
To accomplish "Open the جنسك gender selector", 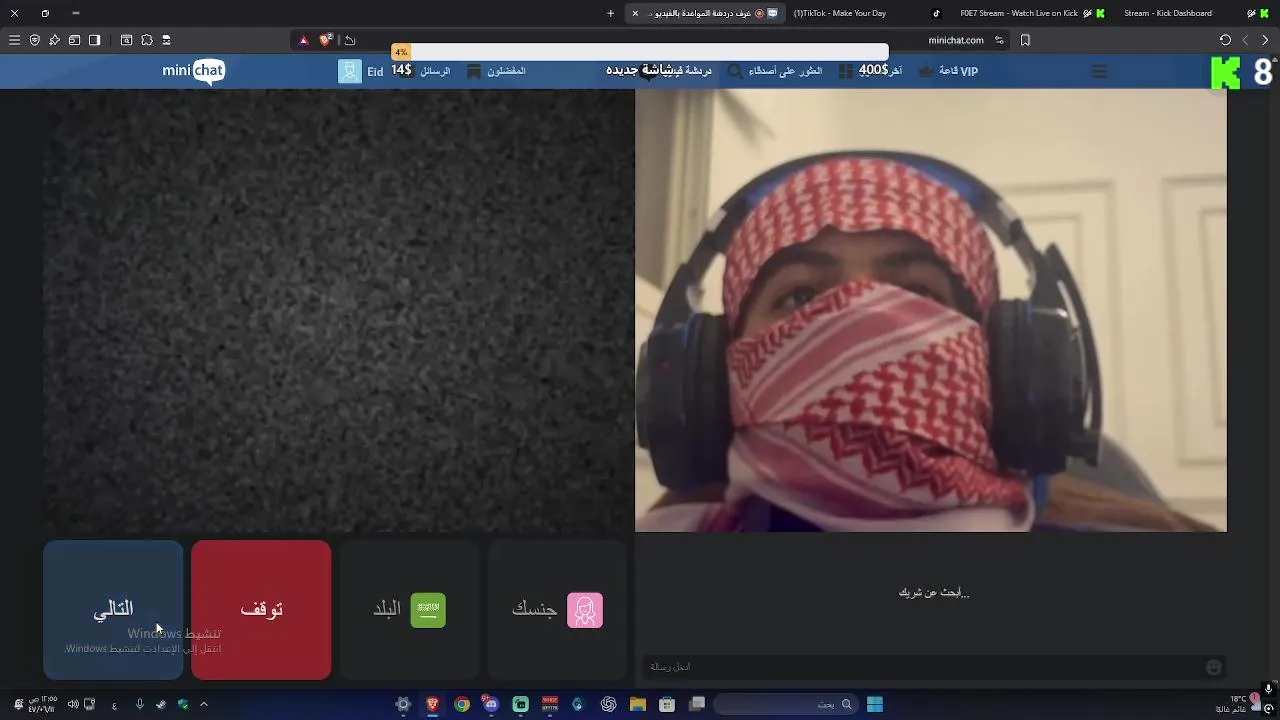I will [557, 610].
